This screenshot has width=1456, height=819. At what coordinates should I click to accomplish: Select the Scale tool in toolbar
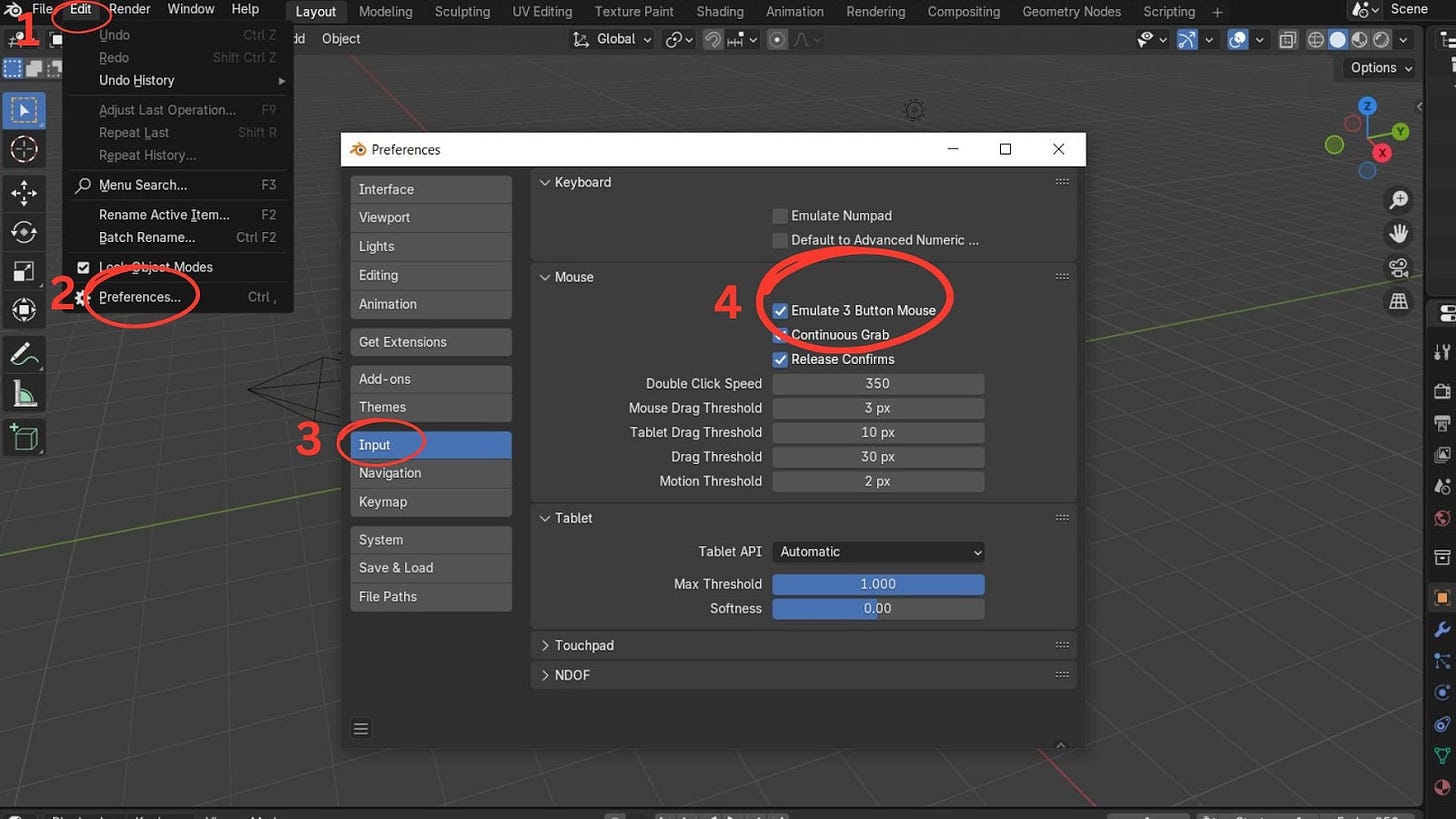coord(24,271)
